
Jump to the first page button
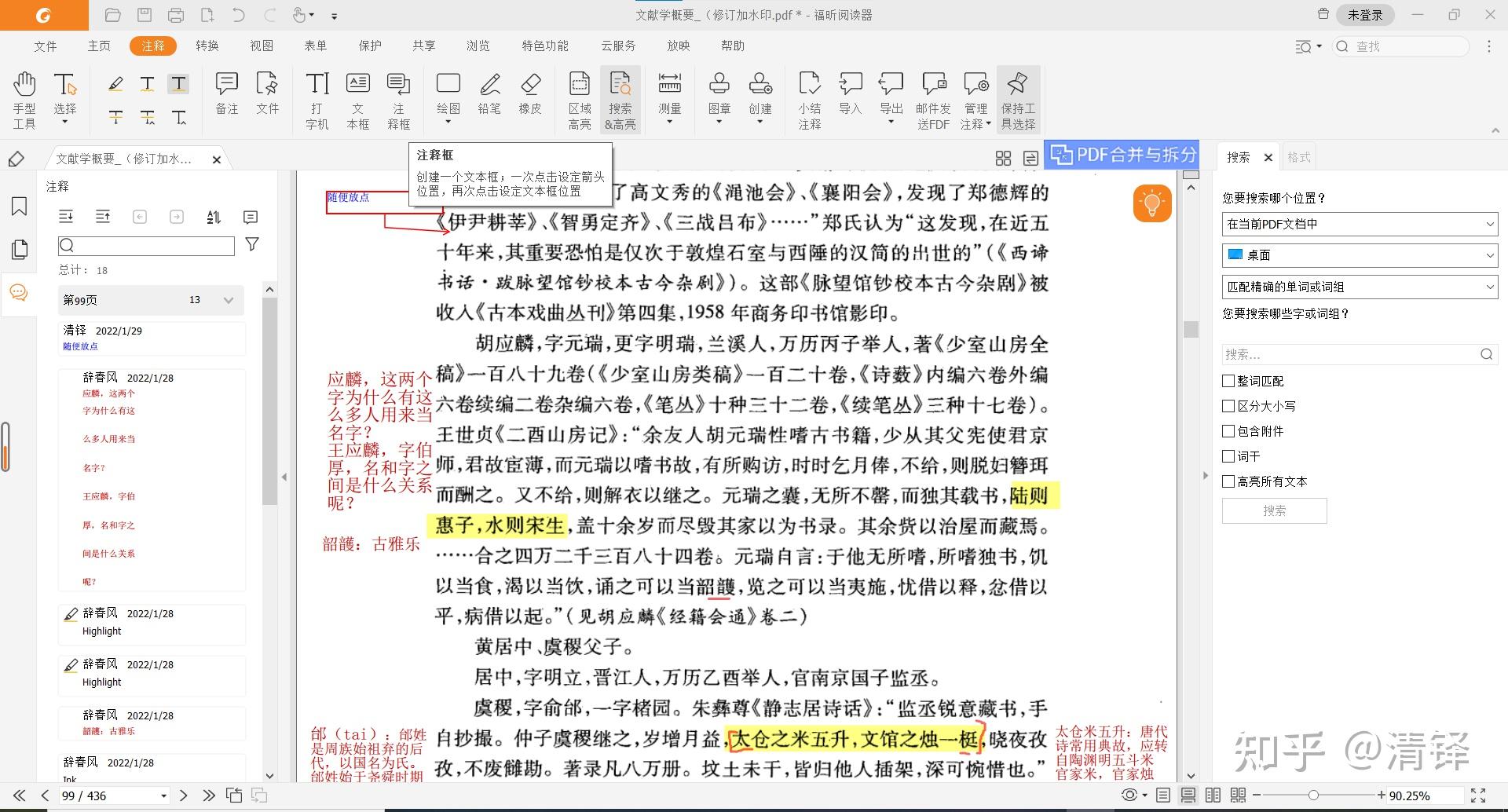(19, 796)
